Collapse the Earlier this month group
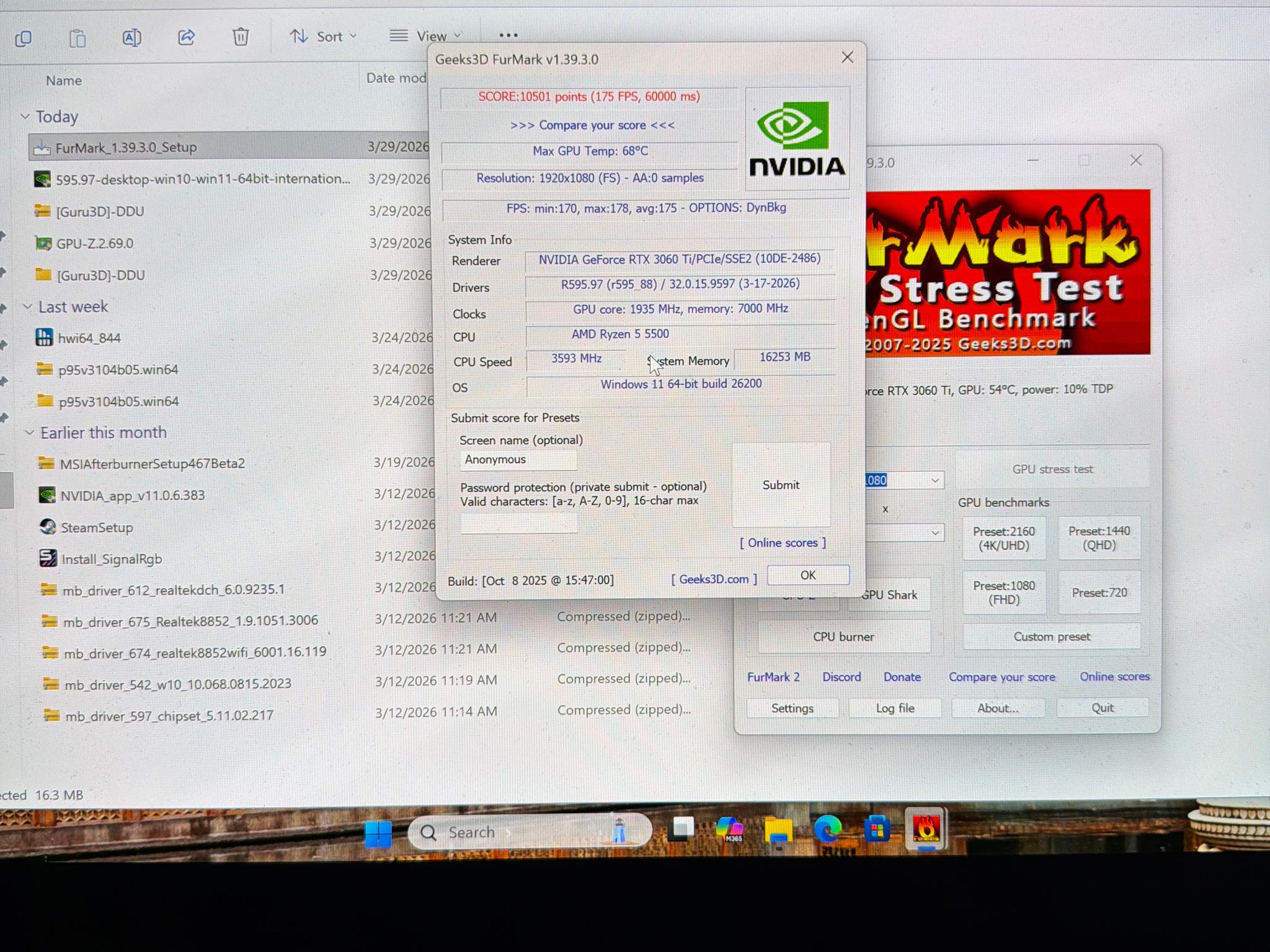This screenshot has height=952, width=1270. pyautogui.click(x=29, y=433)
